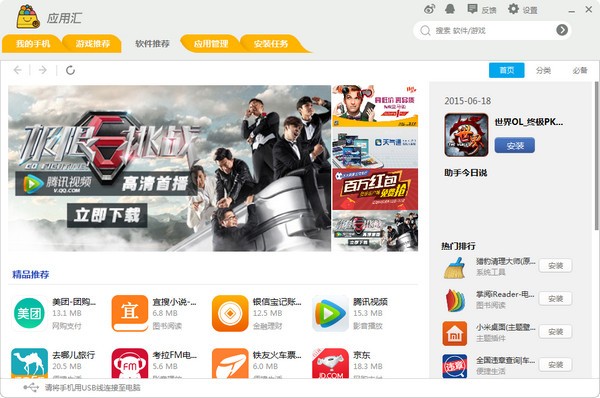Viewport: 600px width, 398px height.
Task: Switch to 我的手机 tab
Action: [33, 44]
